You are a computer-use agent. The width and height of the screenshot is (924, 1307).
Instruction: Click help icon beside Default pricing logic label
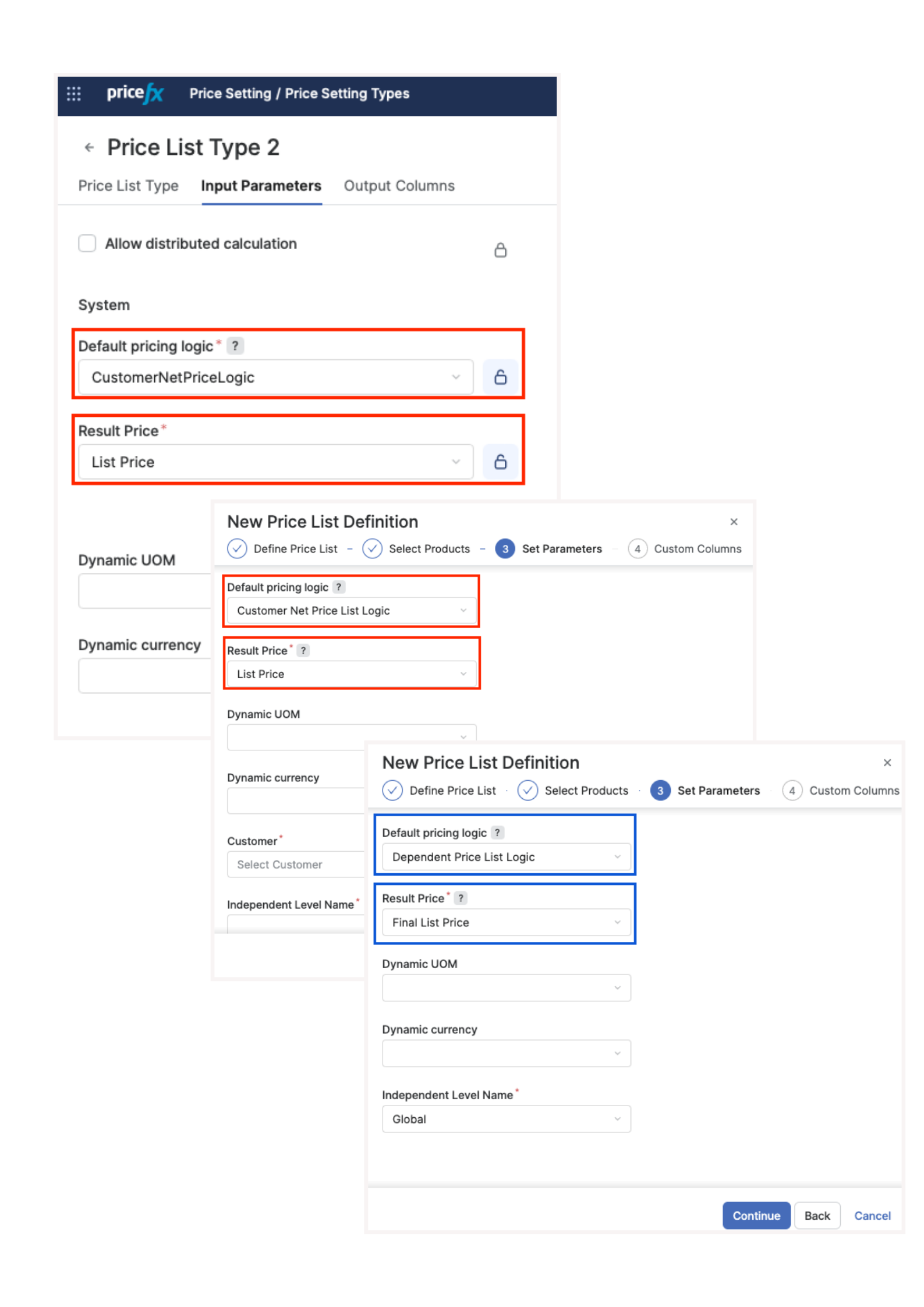(x=235, y=346)
